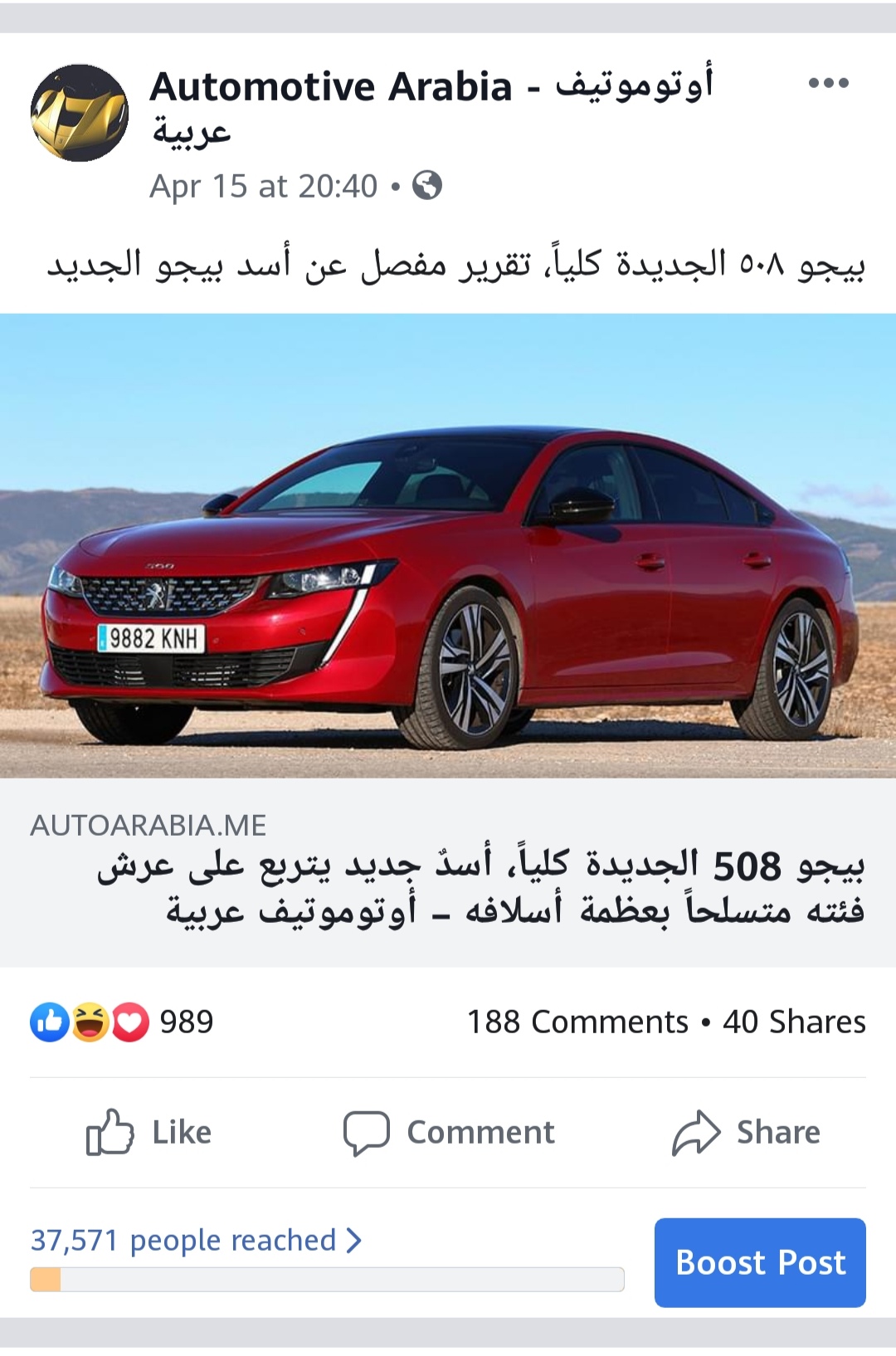This screenshot has height=1356, width=896.
Task: Expand the people reached chevron arrow
Action: [x=354, y=1240]
